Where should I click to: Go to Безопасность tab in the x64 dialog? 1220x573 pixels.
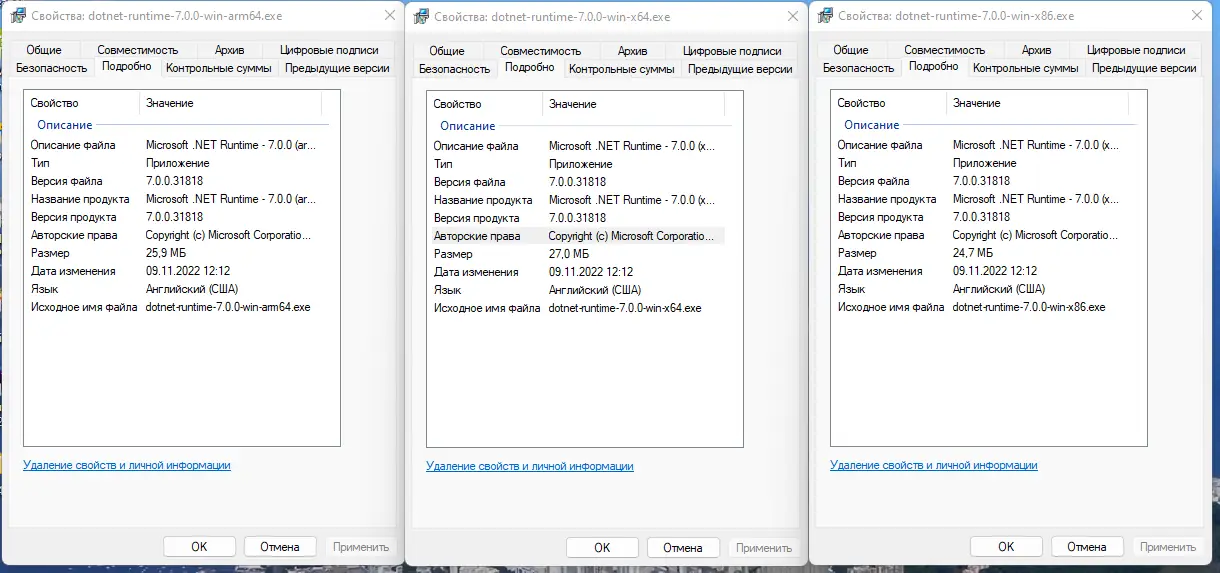(x=455, y=69)
